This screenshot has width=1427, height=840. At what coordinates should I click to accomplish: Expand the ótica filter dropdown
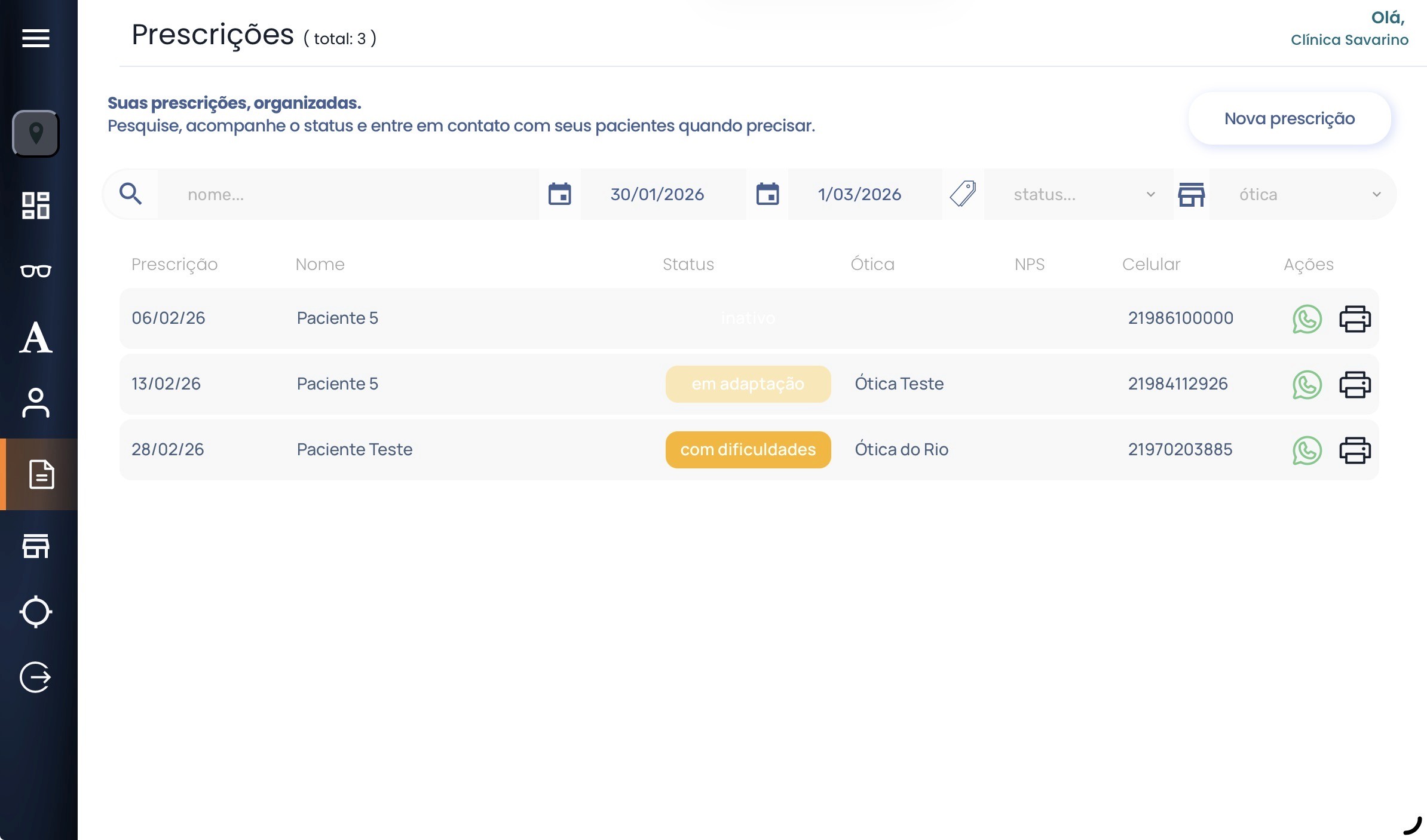click(x=1303, y=194)
